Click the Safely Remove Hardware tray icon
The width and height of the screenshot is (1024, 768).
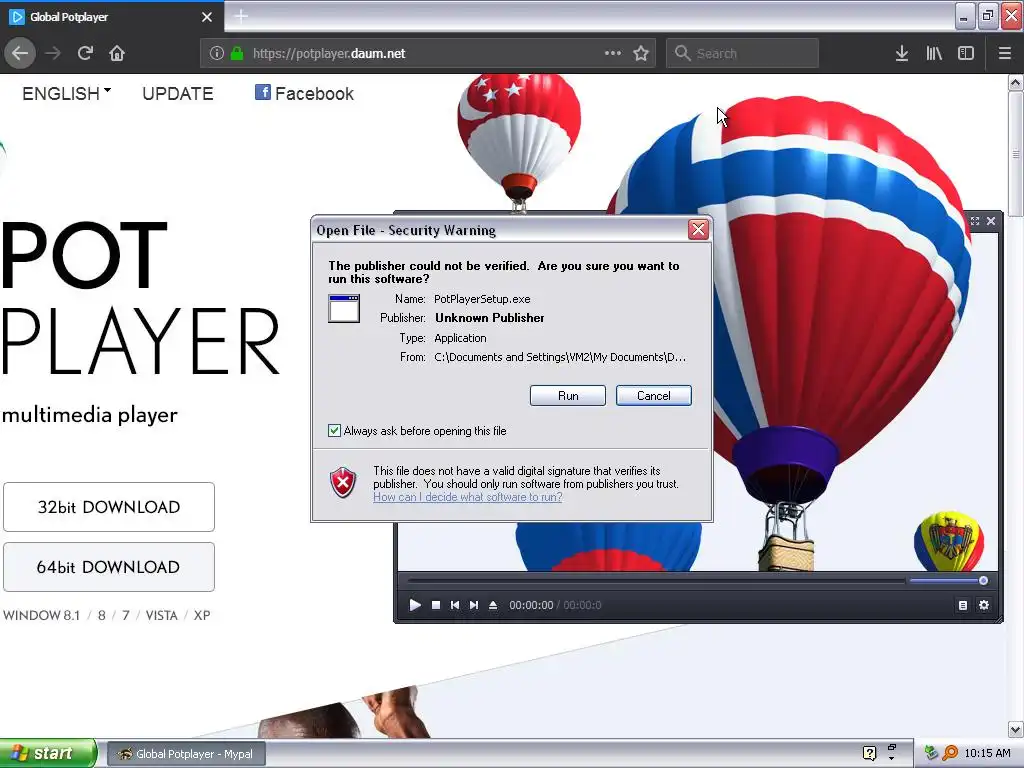(x=931, y=753)
